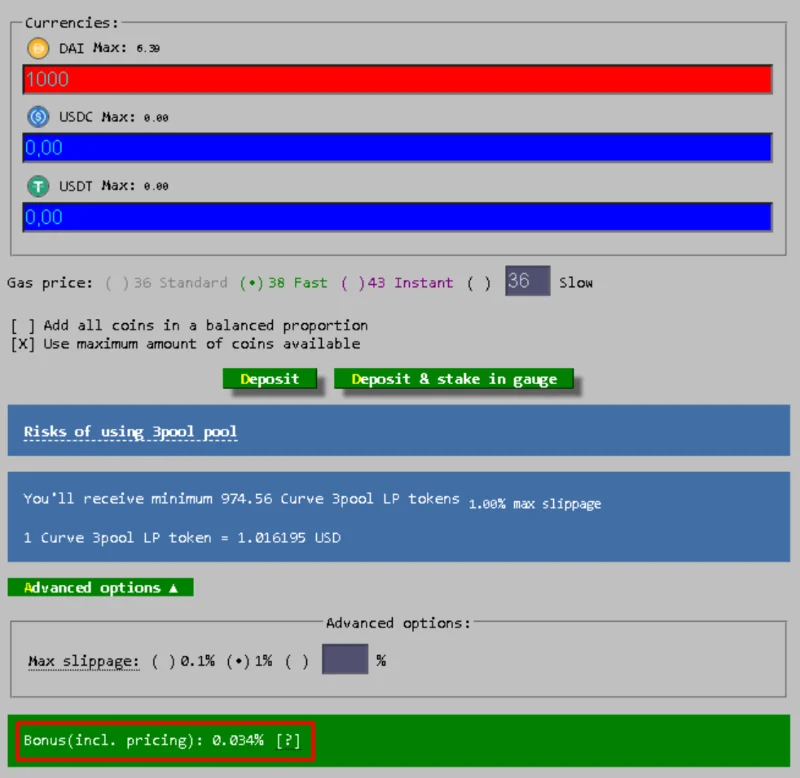Click the custom slippage percentage input box
The height and width of the screenshot is (778, 800).
pos(345,659)
